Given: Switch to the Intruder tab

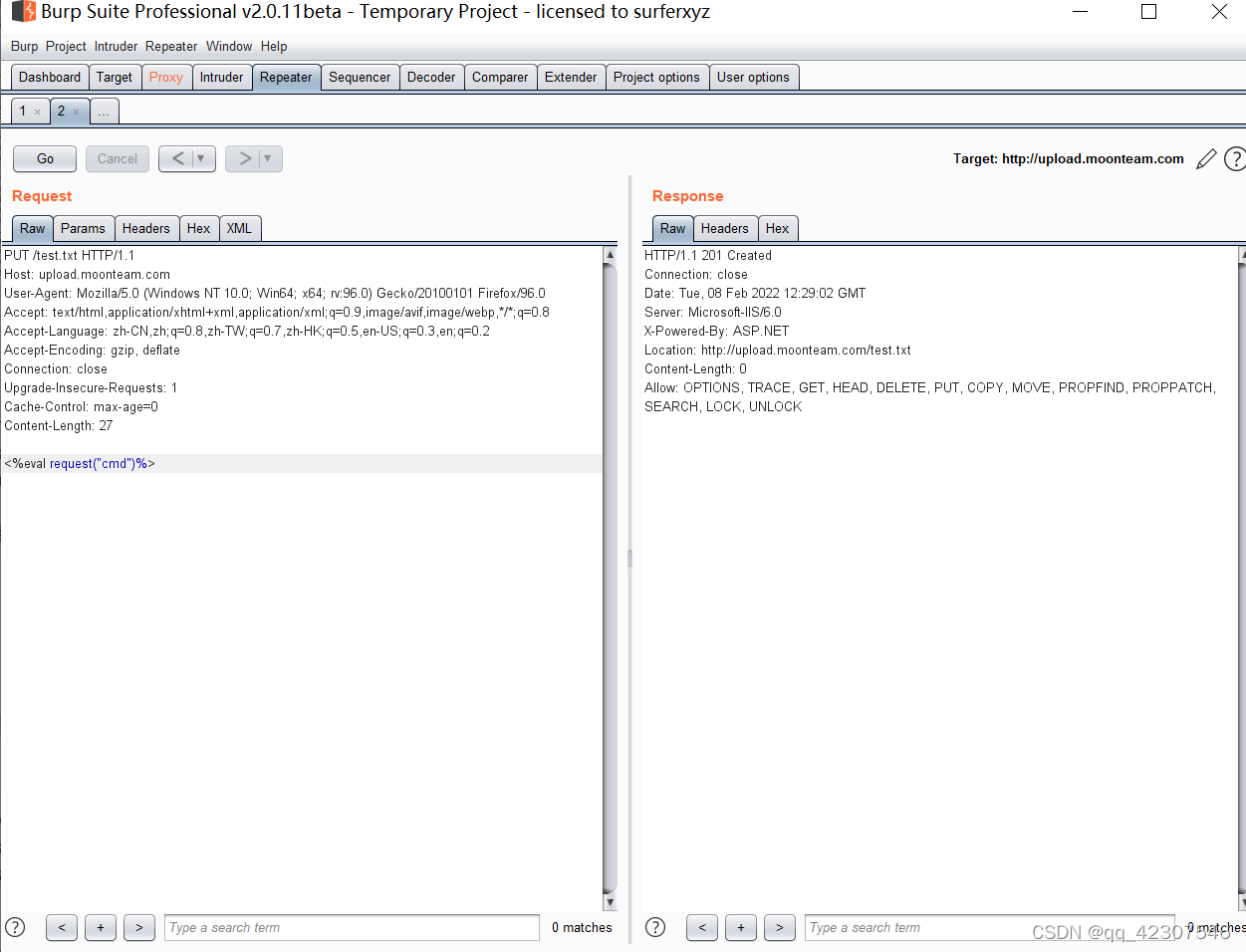Looking at the screenshot, I should pyautogui.click(x=221, y=77).
